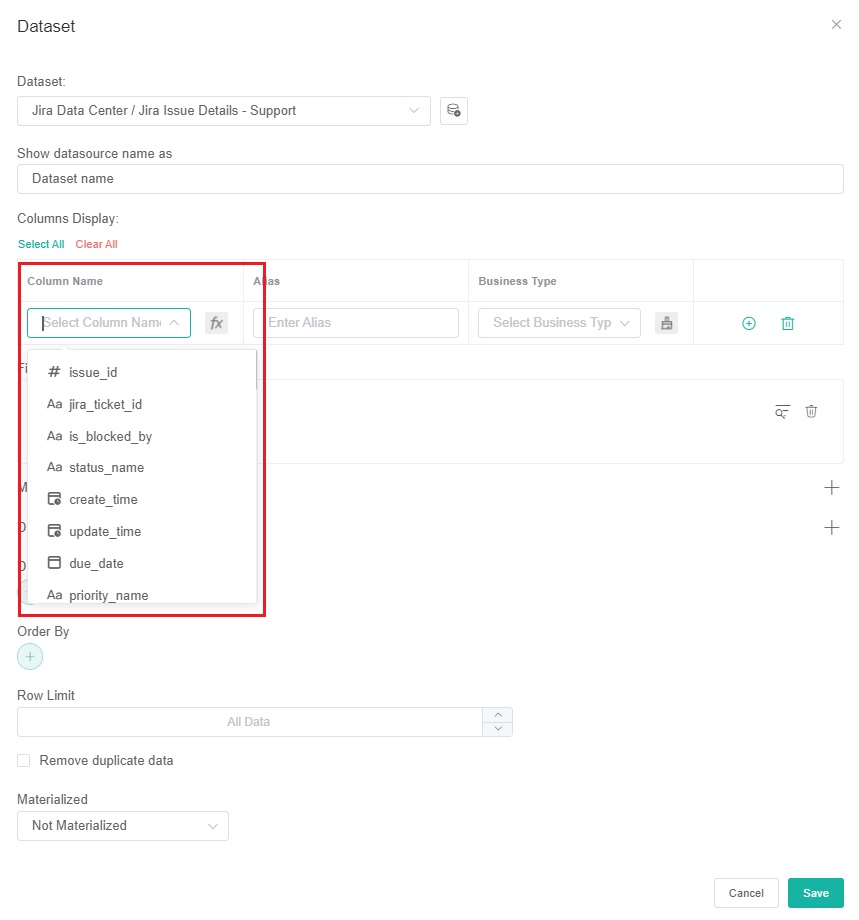859x920 pixels.
Task: Add an Order By rule
Action: (x=30, y=657)
